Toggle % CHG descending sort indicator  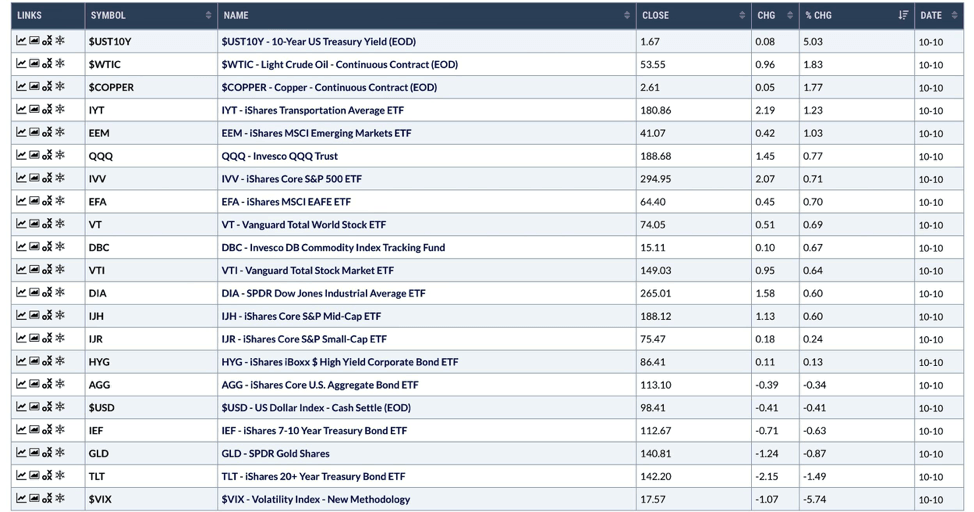pos(903,16)
